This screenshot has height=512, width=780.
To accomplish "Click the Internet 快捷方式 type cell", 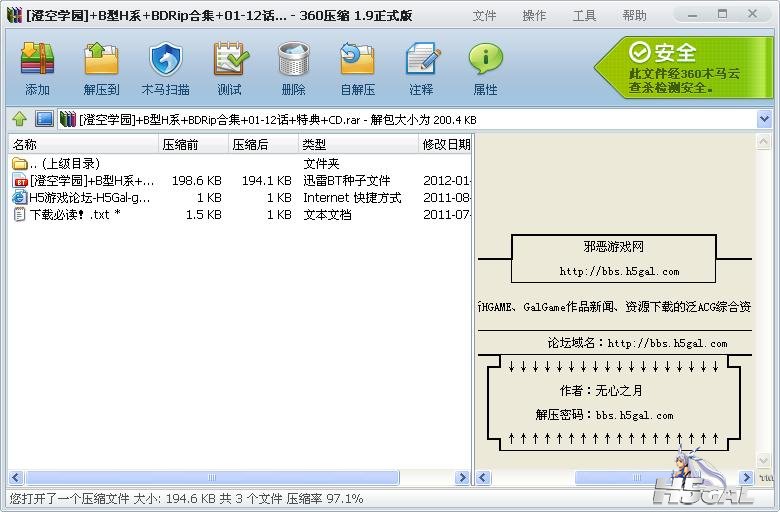I will 352,198.
